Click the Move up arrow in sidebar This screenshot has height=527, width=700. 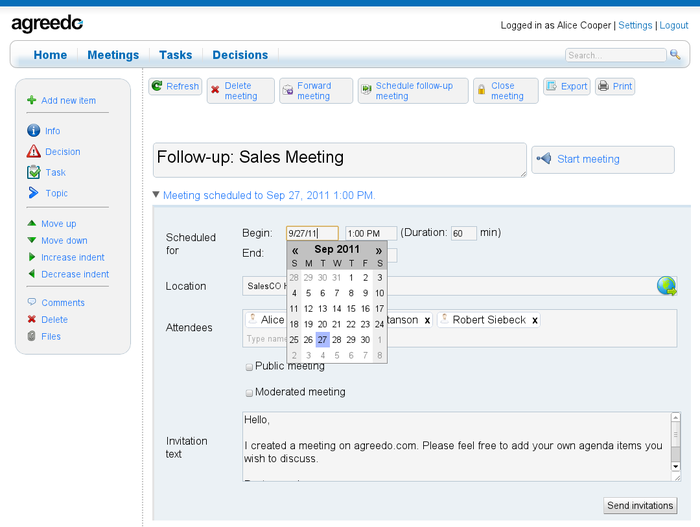pos(32,224)
